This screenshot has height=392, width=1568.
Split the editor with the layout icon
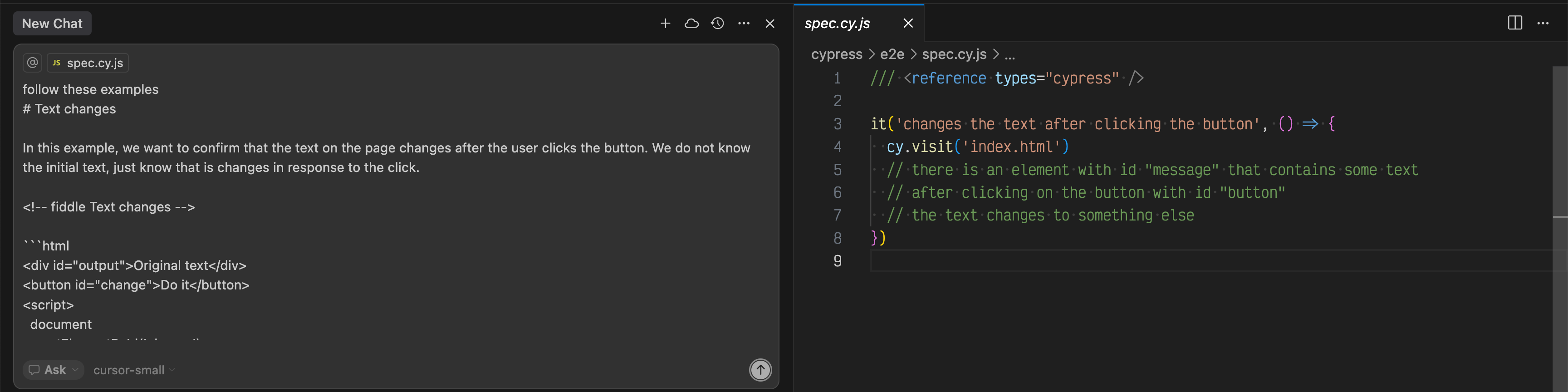click(x=1515, y=23)
